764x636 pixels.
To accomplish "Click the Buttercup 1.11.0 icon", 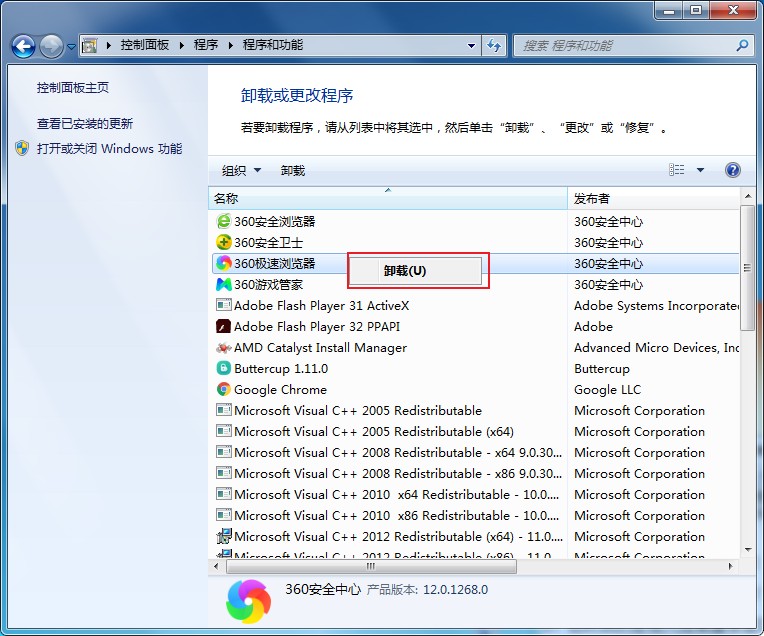I will [224, 368].
